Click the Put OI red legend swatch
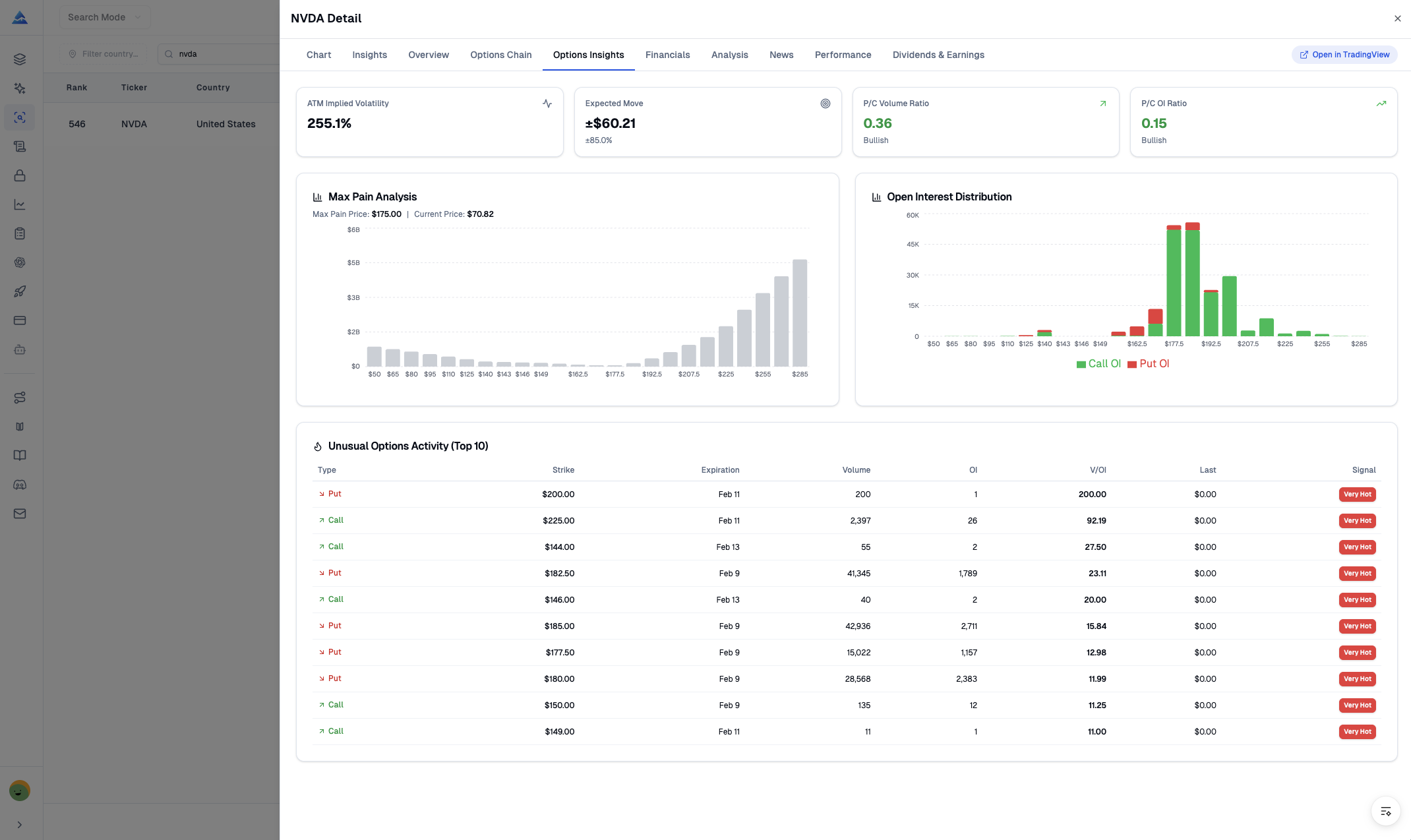This screenshot has width=1411, height=840. (x=1131, y=364)
